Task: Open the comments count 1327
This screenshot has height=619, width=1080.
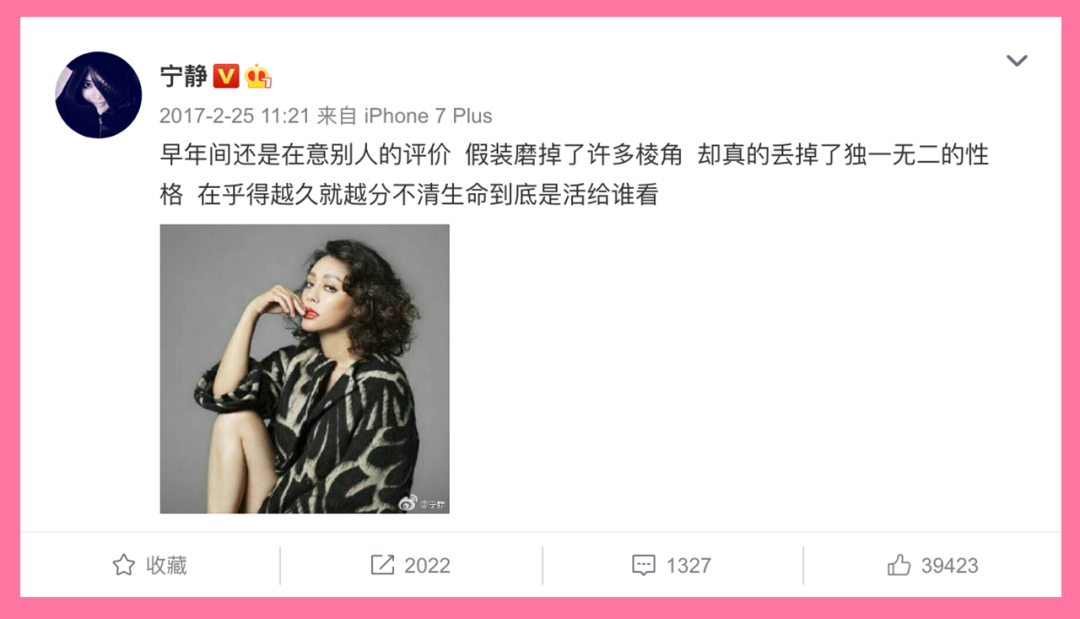Action: point(688,566)
